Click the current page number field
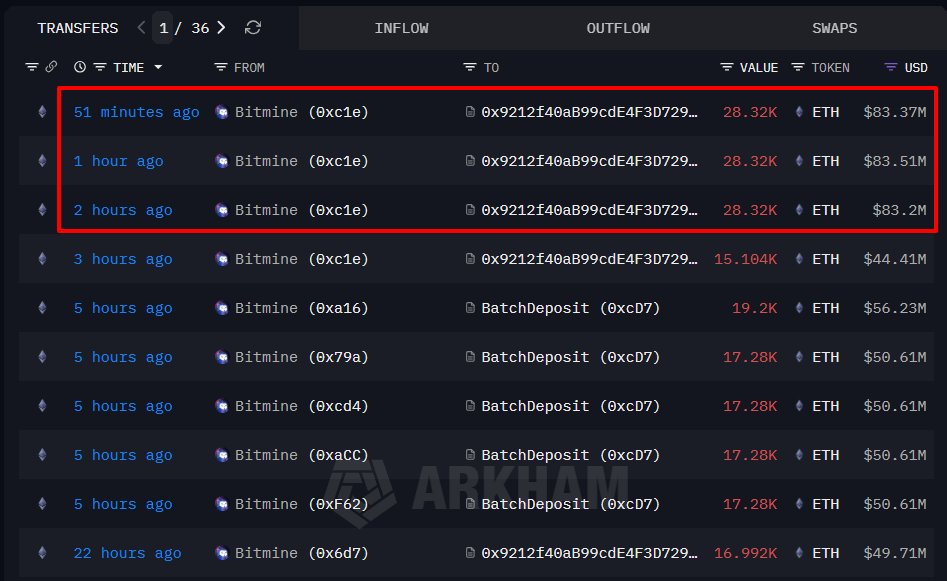Viewport: 947px width, 581px height. tap(163, 28)
